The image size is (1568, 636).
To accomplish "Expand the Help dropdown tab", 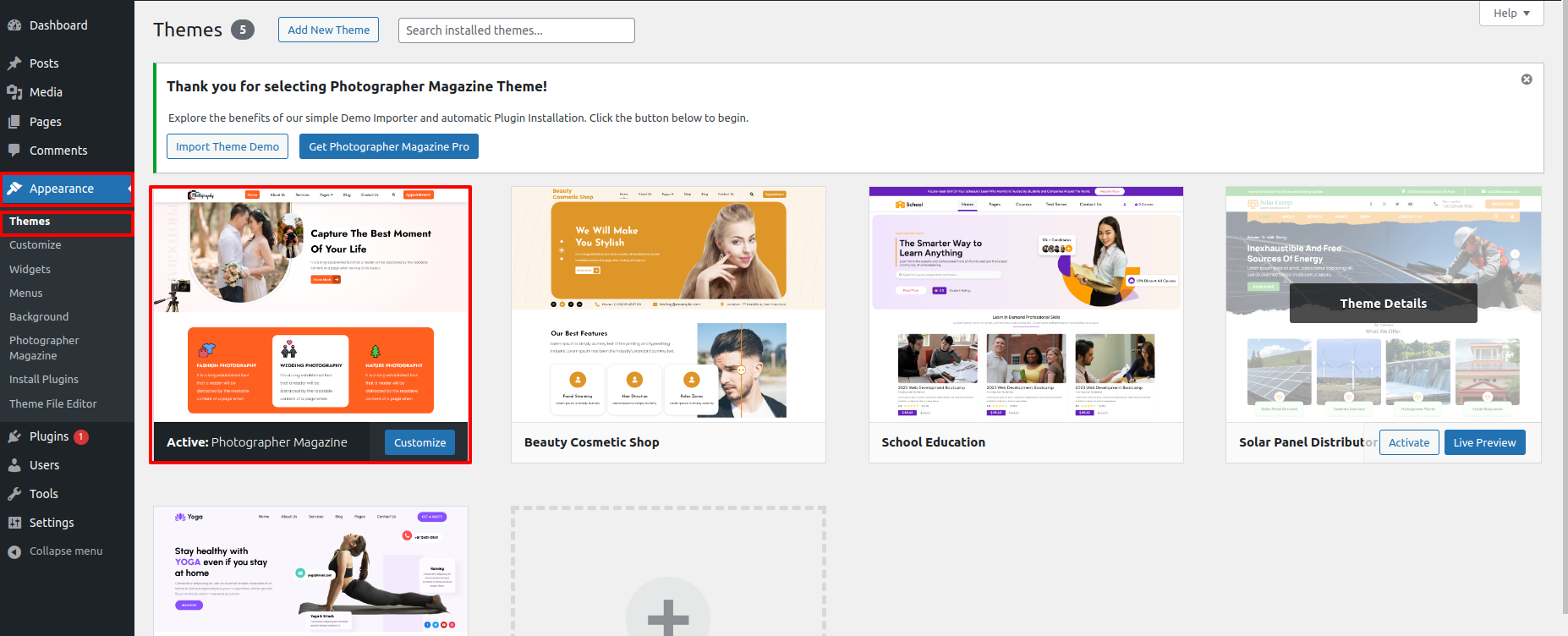I will coord(1511,14).
